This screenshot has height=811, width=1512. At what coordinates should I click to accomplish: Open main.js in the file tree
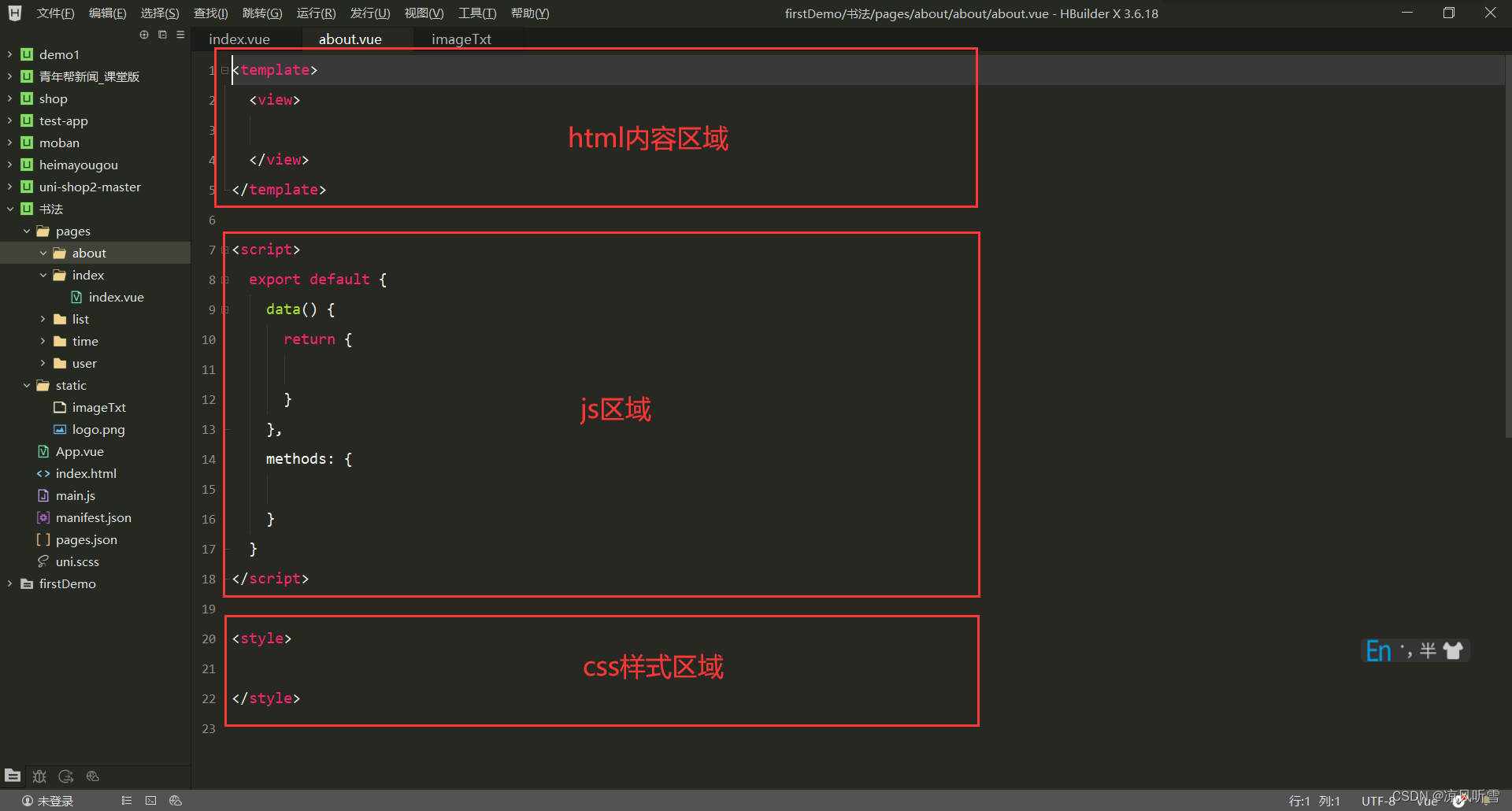point(76,495)
